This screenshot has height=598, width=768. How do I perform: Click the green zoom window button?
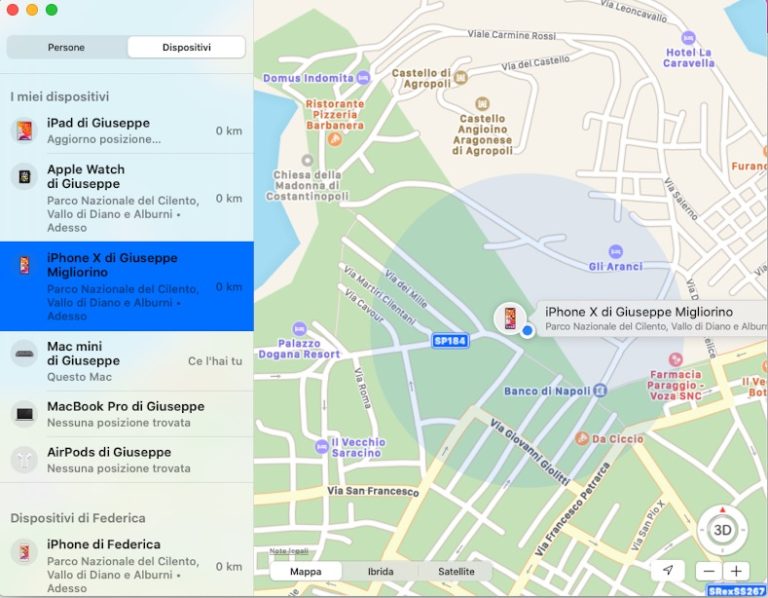pyautogui.click(x=51, y=10)
